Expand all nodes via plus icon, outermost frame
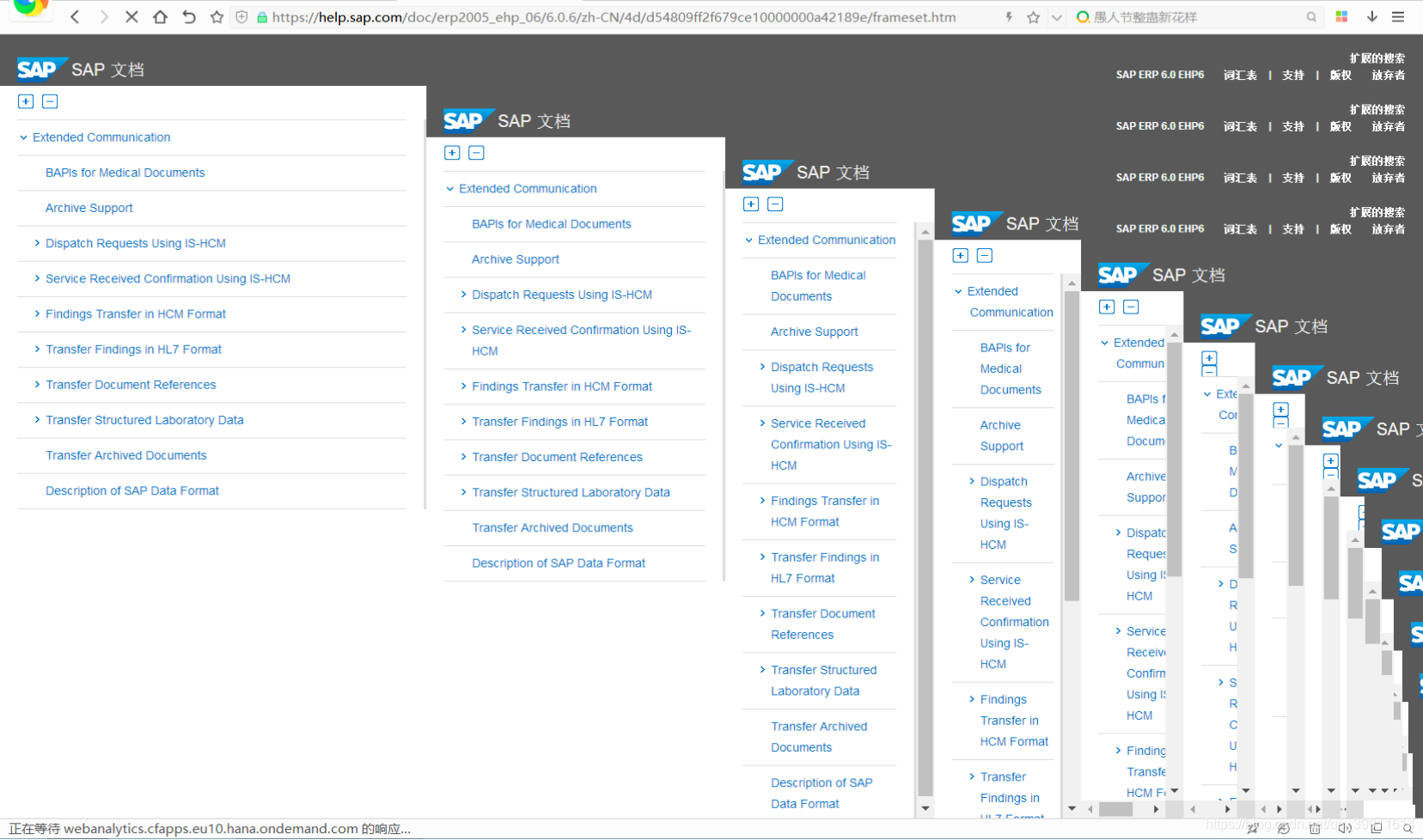The width and height of the screenshot is (1423, 840). point(26,101)
